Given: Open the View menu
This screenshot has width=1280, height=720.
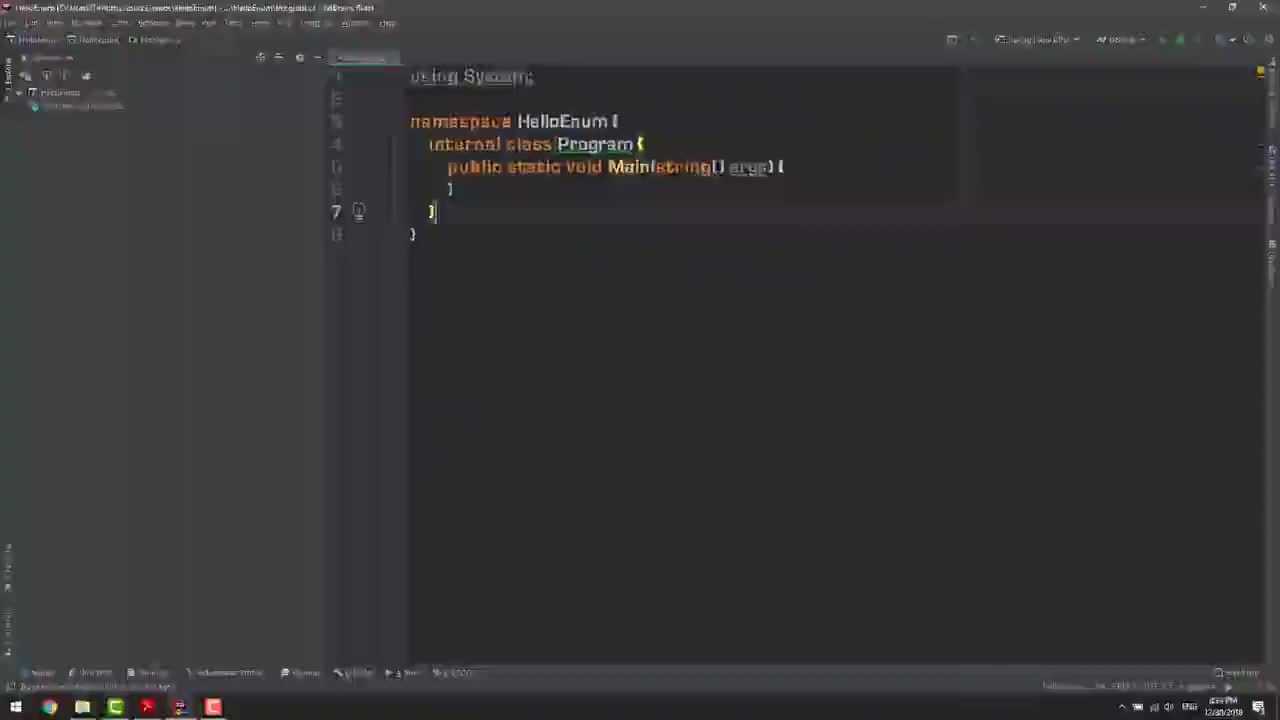Looking at the screenshot, I should click(x=55, y=23).
